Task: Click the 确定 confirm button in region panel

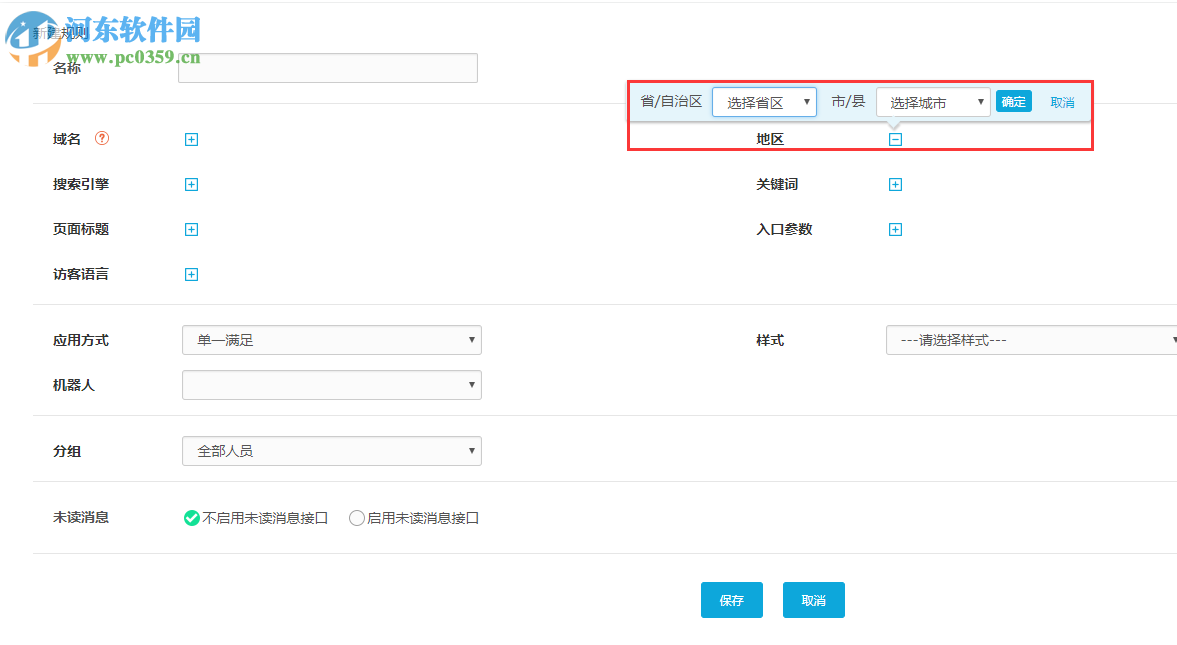Action: [1013, 101]
